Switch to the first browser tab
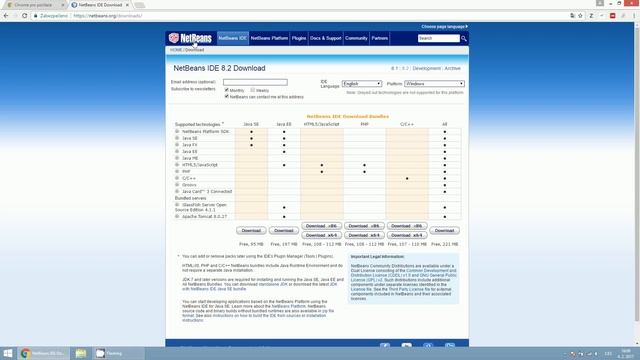 pos(34,5)
